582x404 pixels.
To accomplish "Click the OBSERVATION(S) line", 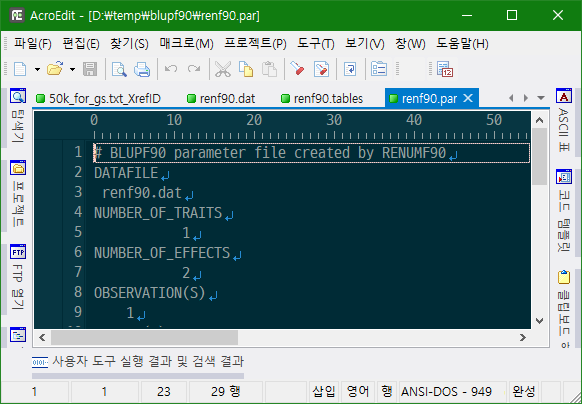I will [x=150, y=294].
